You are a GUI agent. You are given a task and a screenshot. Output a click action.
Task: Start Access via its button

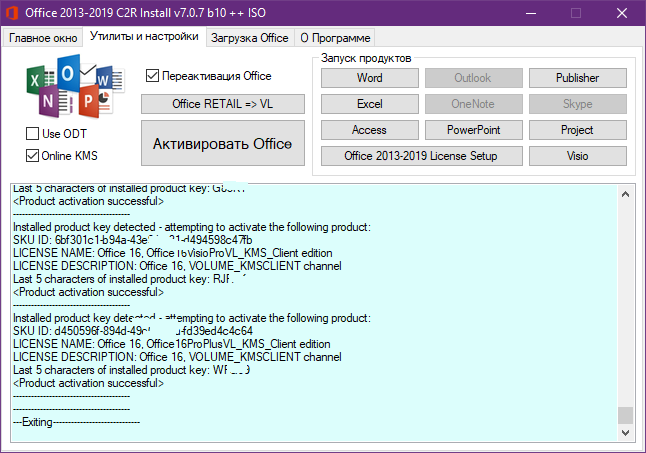[x=369, y=130]
